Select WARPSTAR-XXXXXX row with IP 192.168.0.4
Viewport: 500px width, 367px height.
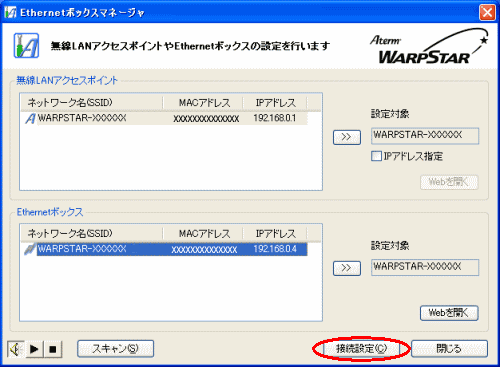(x=166, y=249)
